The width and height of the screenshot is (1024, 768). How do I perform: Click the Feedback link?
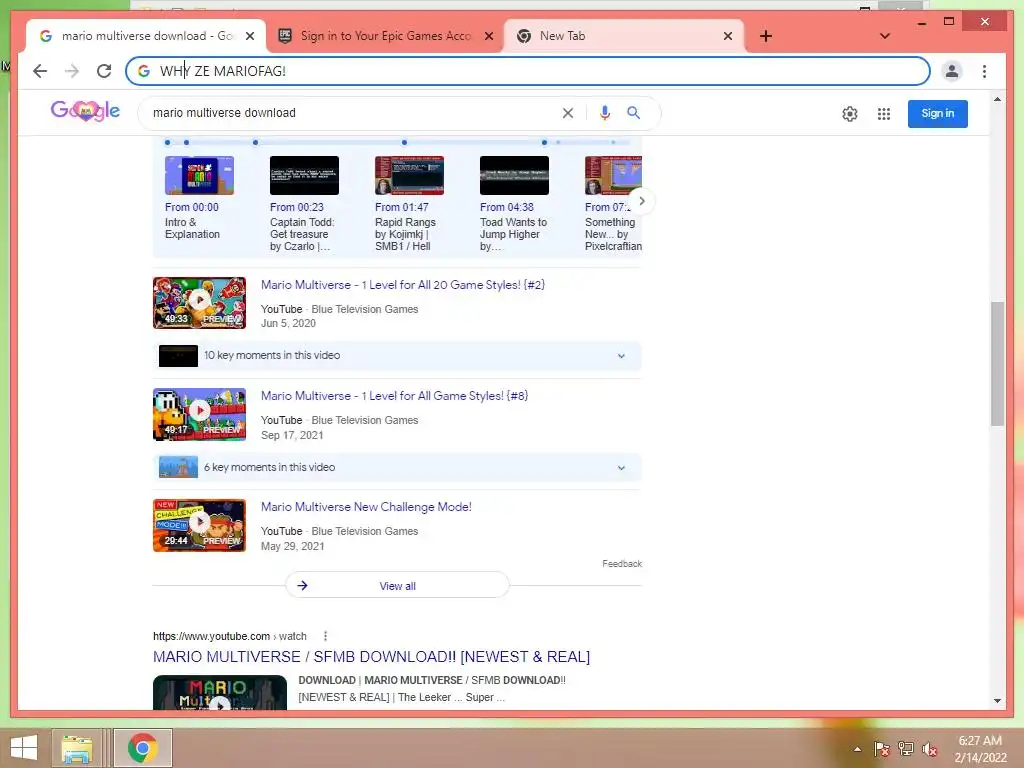coord(622,564)
